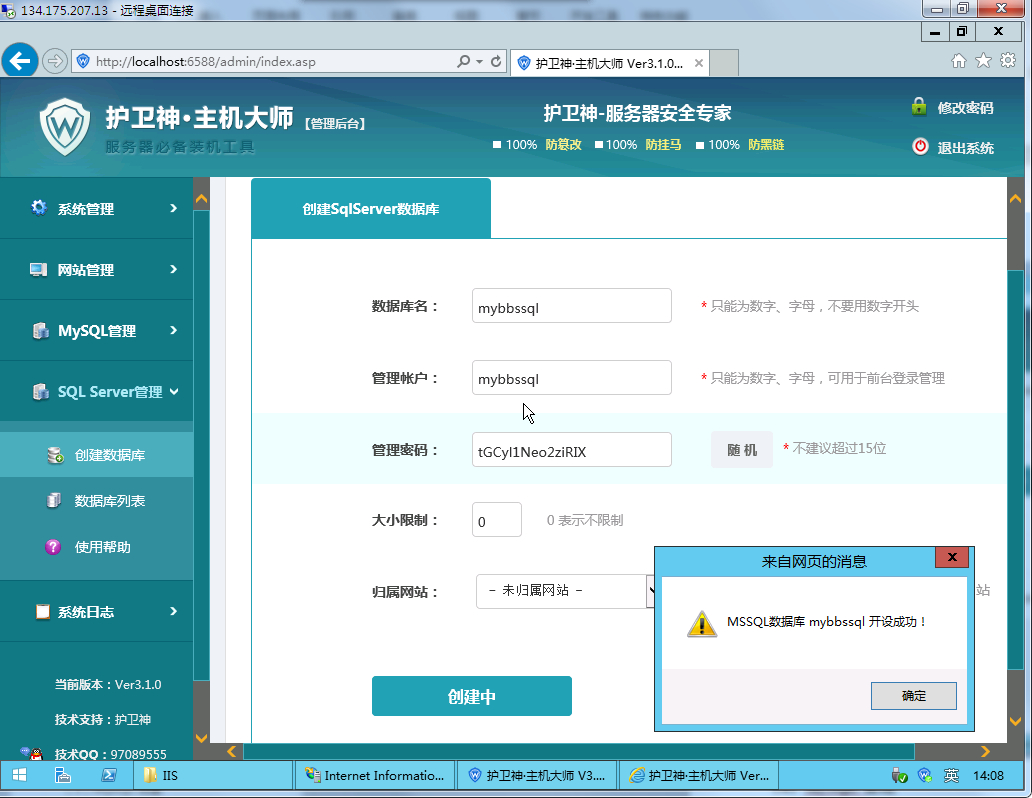
Task: Click the 管理帐户 input field
Action: 571,378
